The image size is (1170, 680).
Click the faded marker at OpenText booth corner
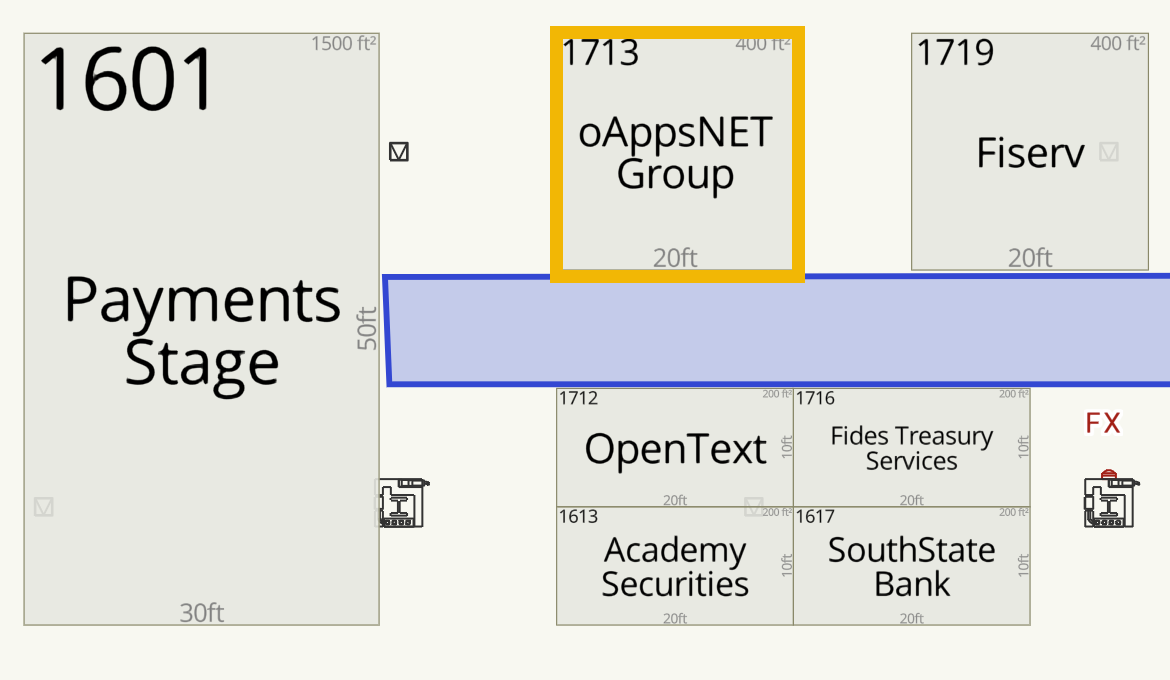tap(754, 508)
